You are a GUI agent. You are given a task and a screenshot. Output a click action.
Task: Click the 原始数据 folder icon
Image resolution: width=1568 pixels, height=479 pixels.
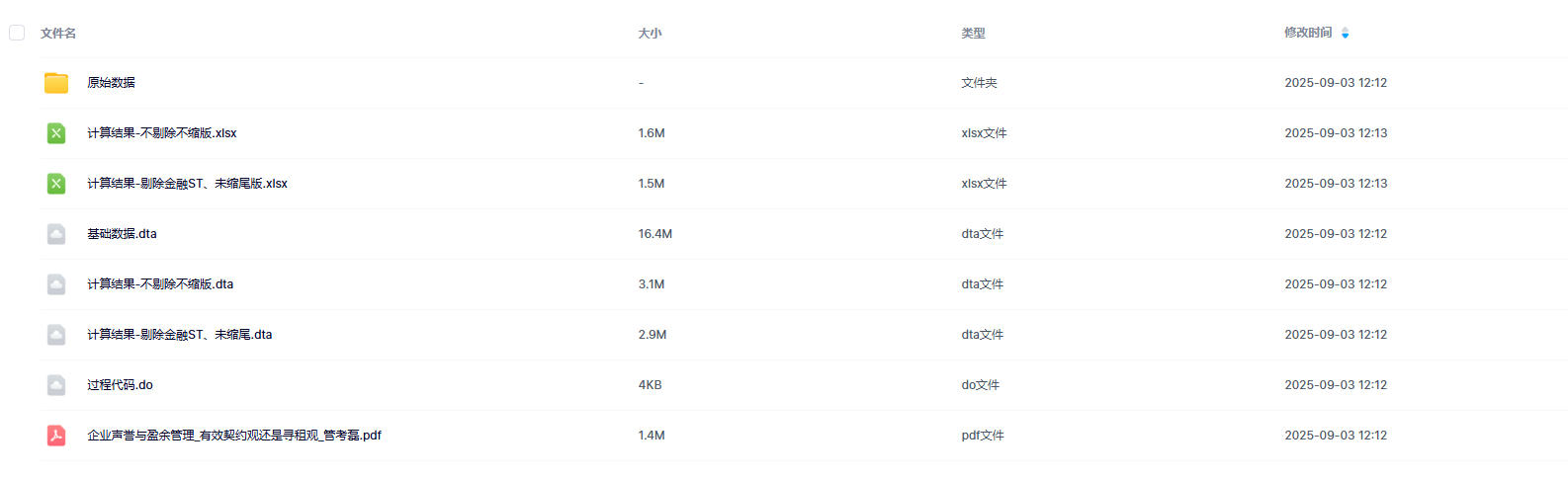tap(56, 83)
